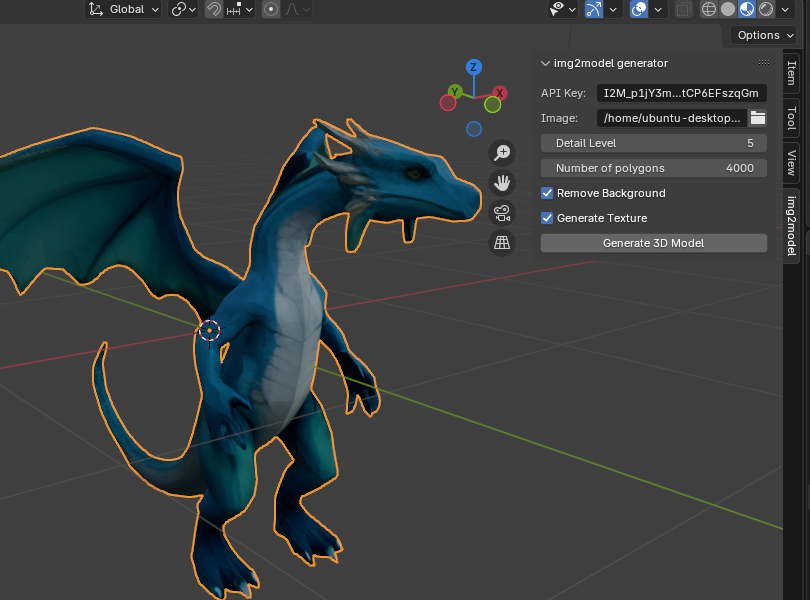Uncheck Remove Background checkbox

[x=547, y=193]
